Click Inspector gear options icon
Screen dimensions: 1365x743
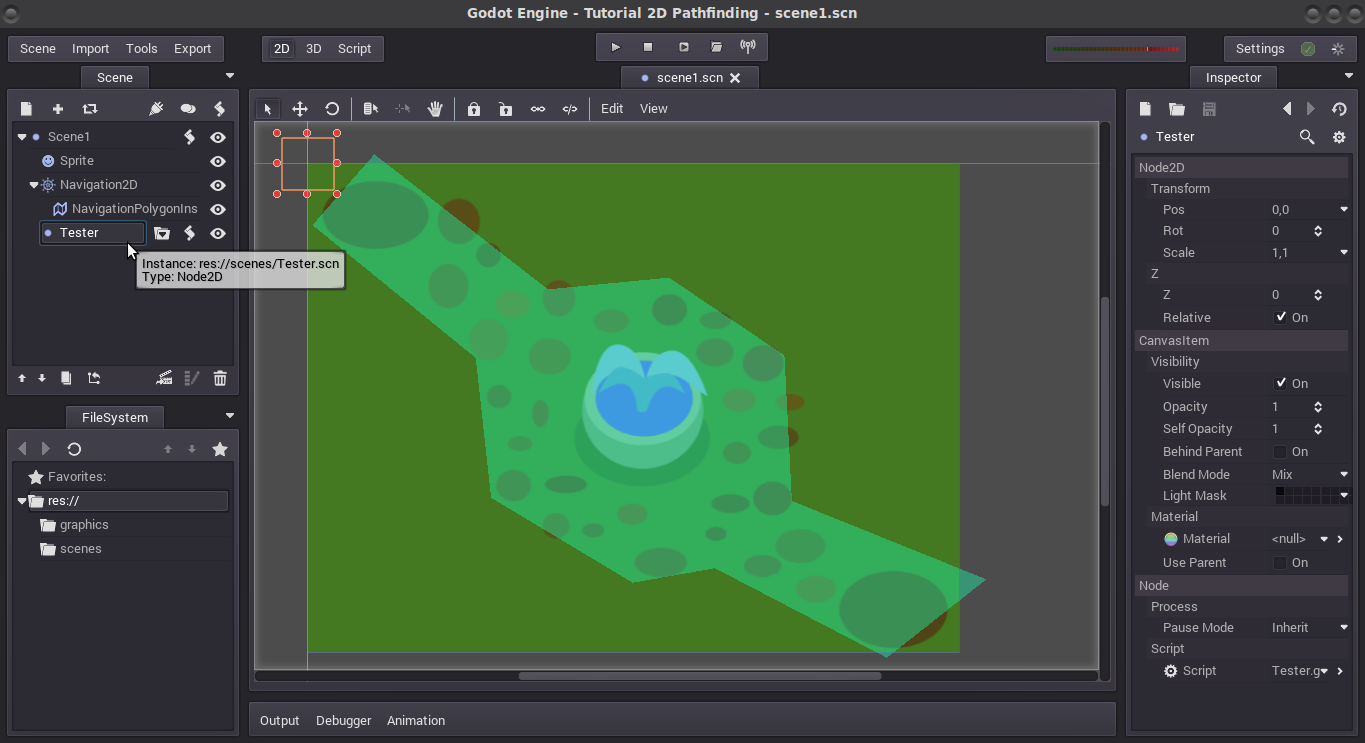click(x=1339, y=137)
